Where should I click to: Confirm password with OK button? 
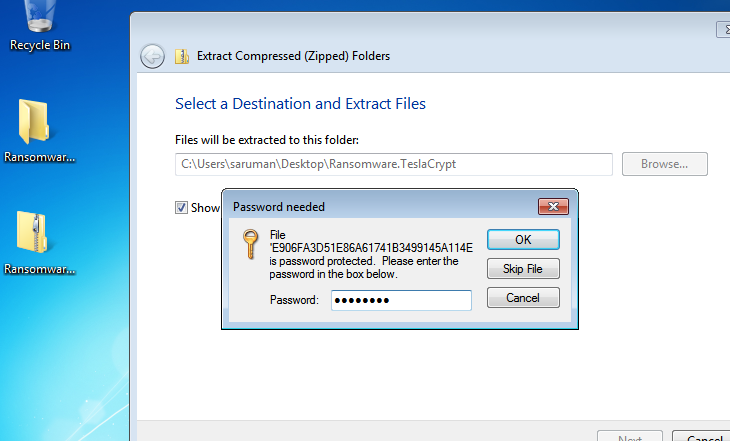pyautogui.click(x=523, y=239)
